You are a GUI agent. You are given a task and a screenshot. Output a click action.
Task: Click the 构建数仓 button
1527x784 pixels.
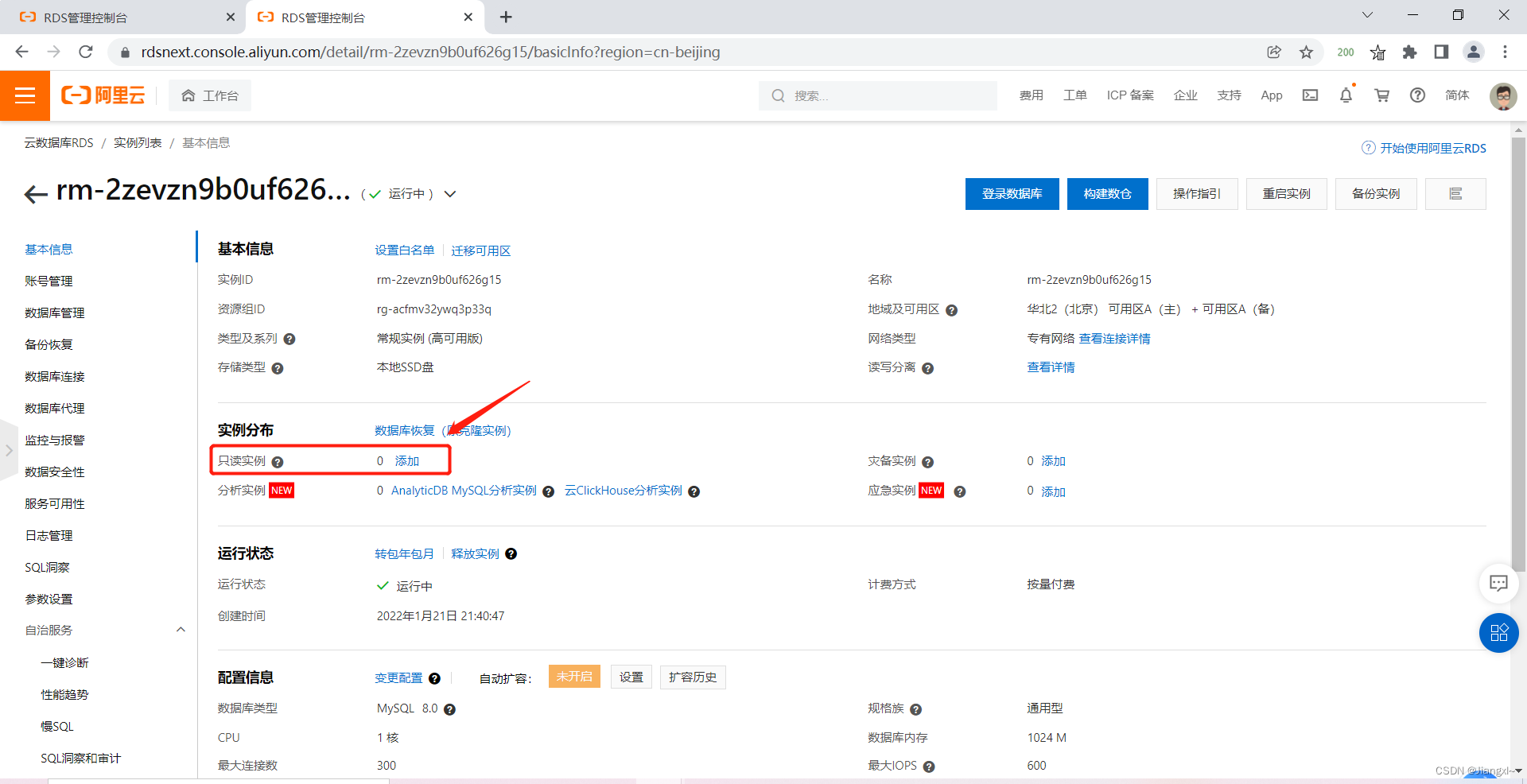click(1107, 194)
